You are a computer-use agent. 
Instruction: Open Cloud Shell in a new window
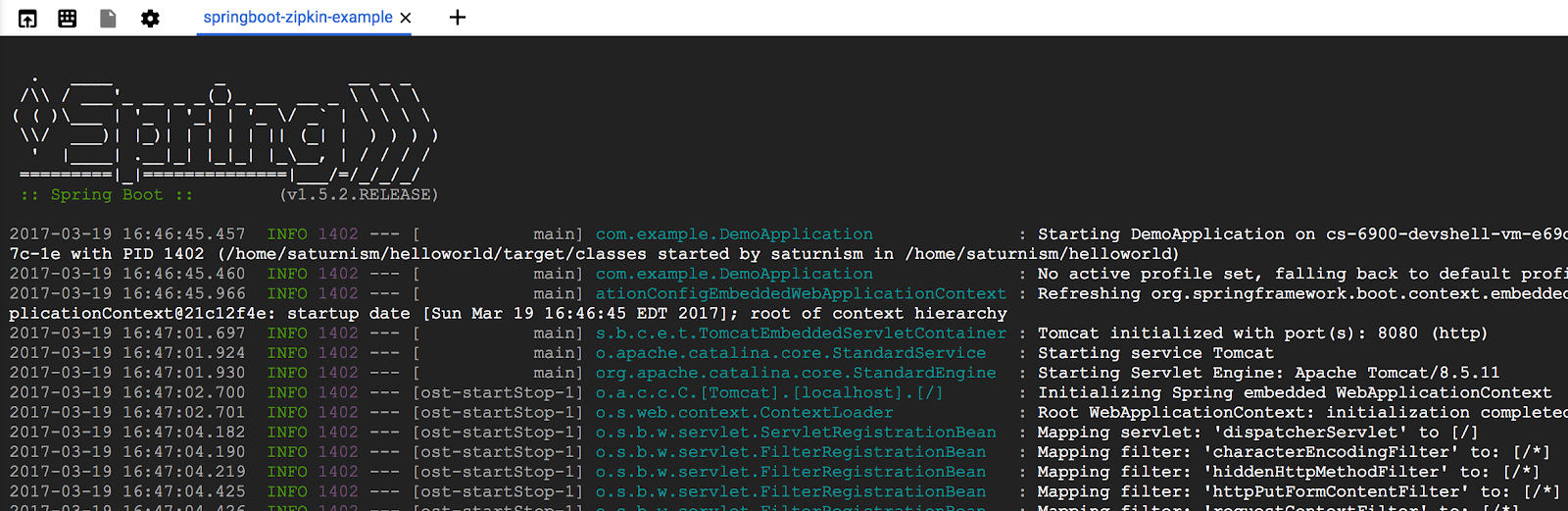[27, 18]
